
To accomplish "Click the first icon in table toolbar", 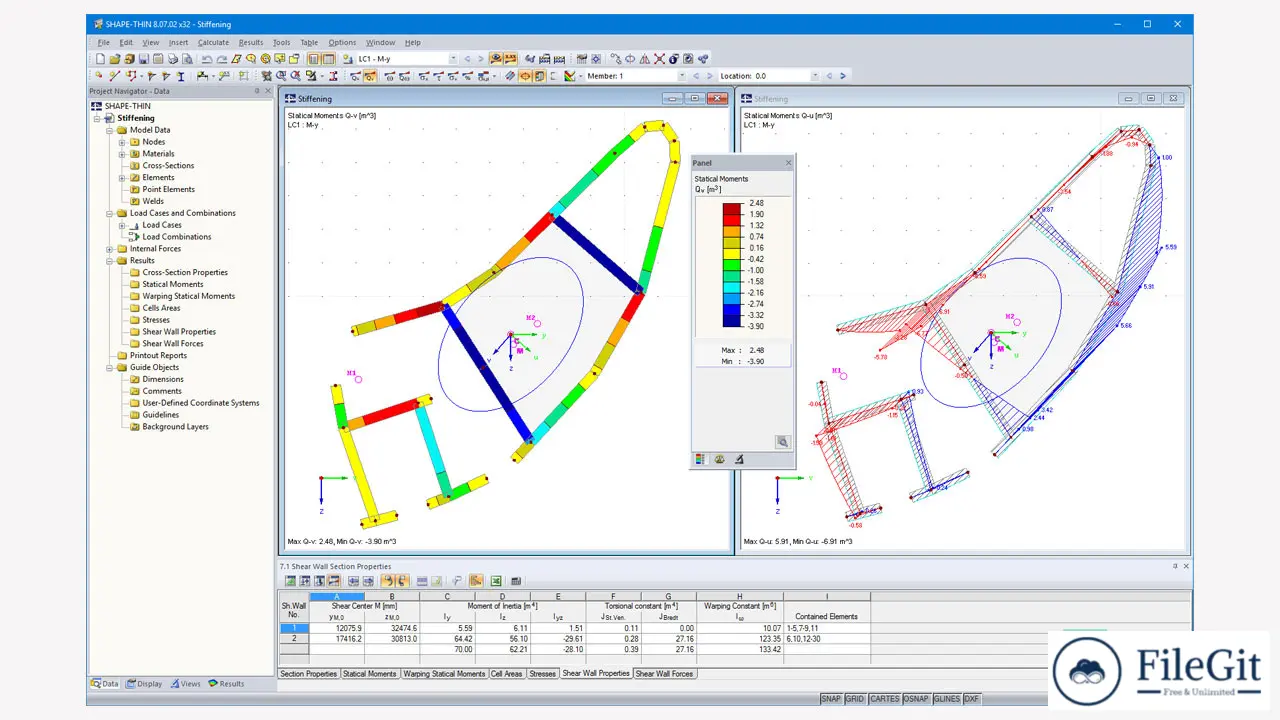I will coord(290,580).
